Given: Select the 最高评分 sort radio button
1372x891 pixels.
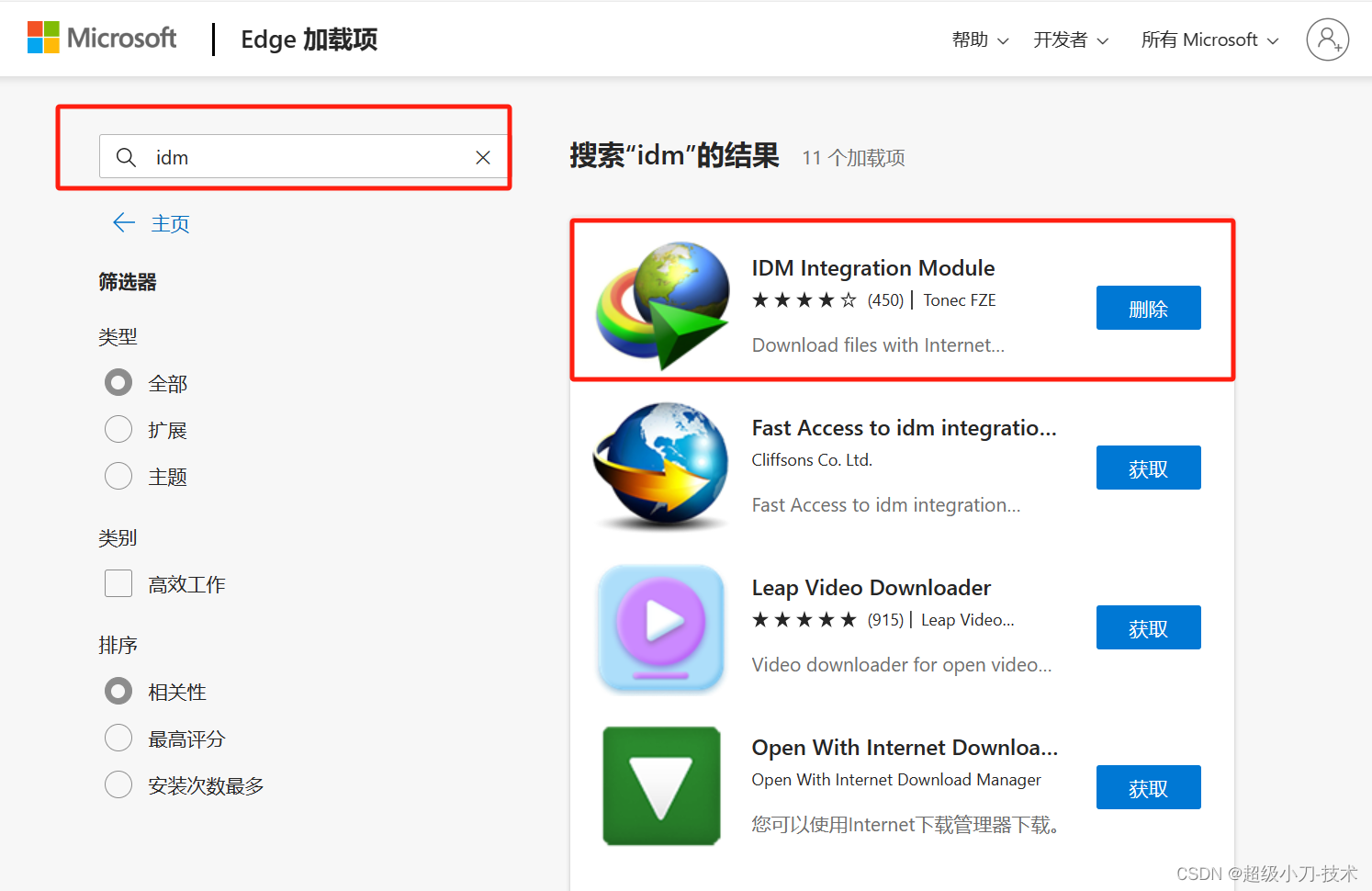Looking at the screenshot, I should [118, 738].
